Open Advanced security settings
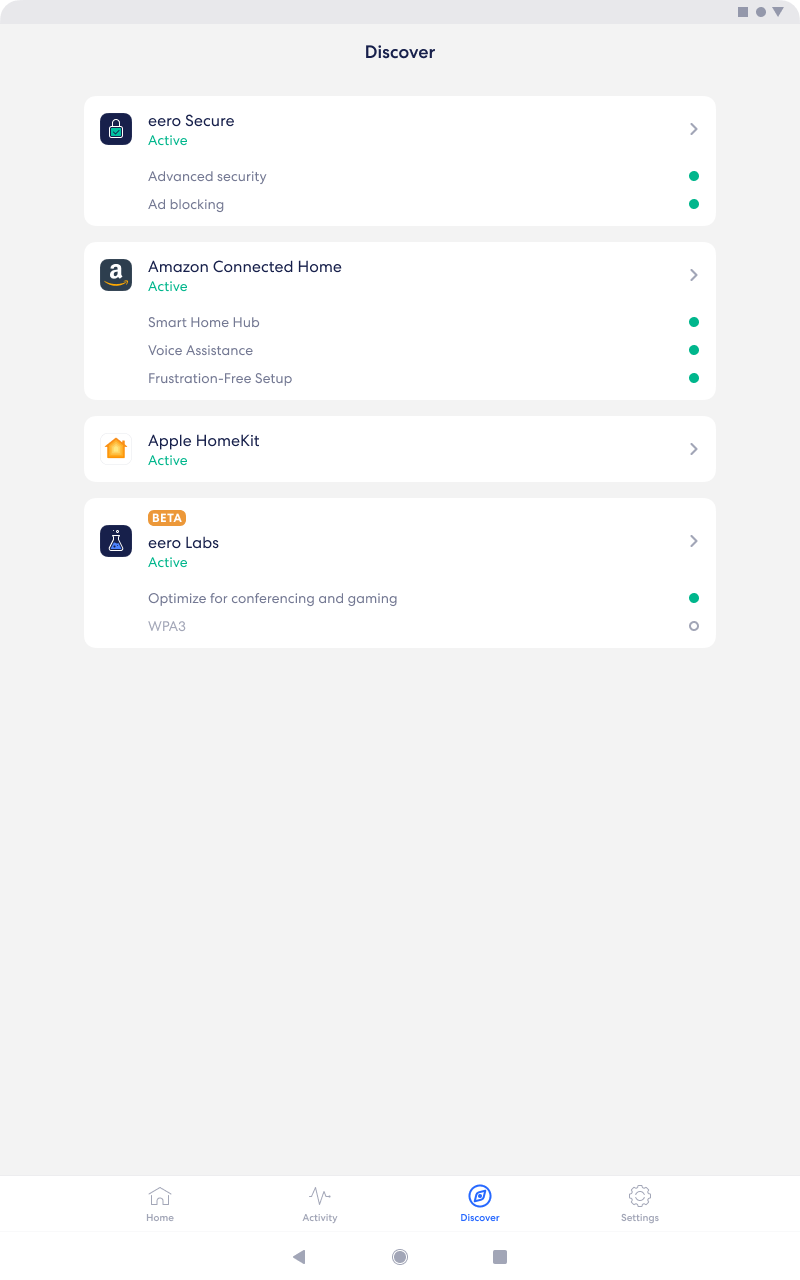 coord(207,176)
